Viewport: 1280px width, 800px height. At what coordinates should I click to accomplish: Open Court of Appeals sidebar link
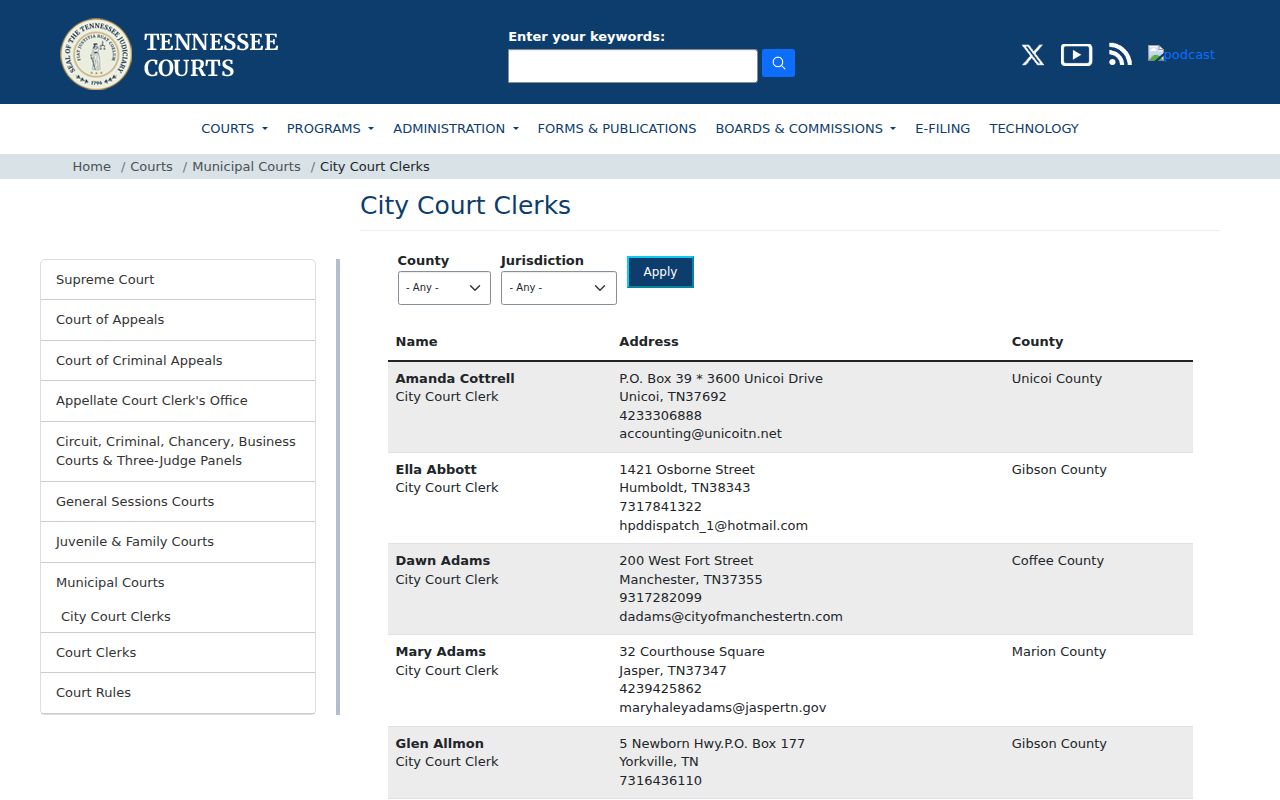click(178, 320)
